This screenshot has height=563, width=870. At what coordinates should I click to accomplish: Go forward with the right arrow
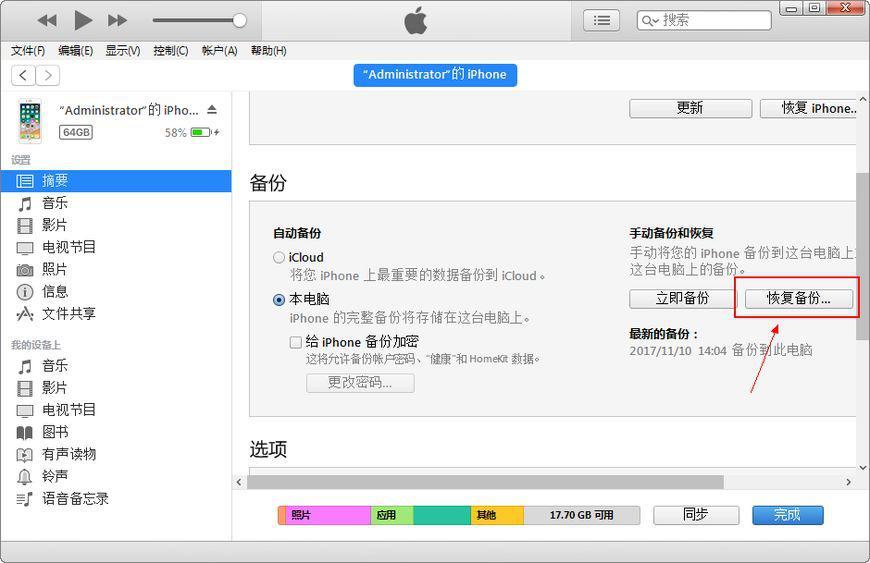(48, 75)
